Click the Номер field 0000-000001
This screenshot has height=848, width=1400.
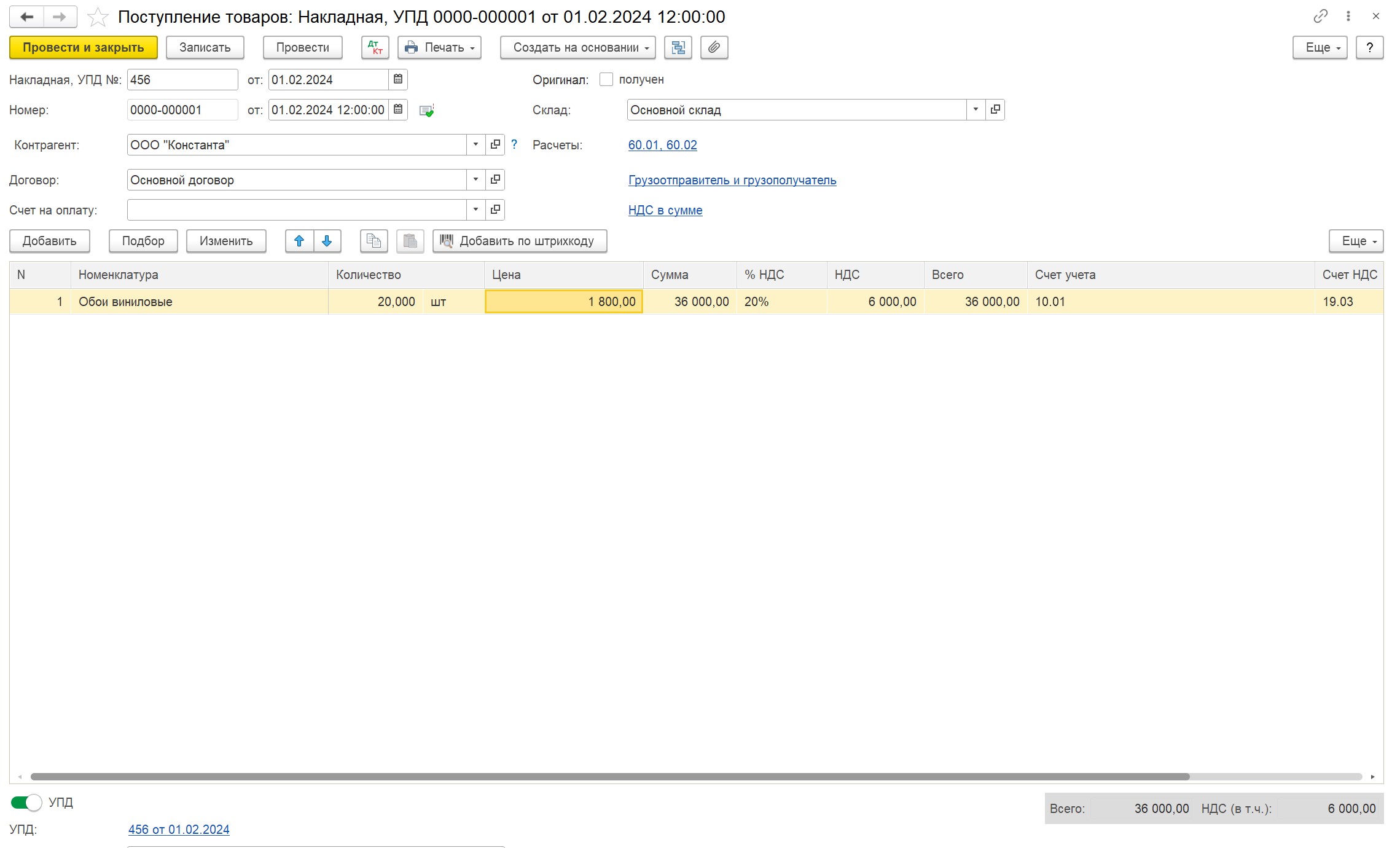pos(182,109)
